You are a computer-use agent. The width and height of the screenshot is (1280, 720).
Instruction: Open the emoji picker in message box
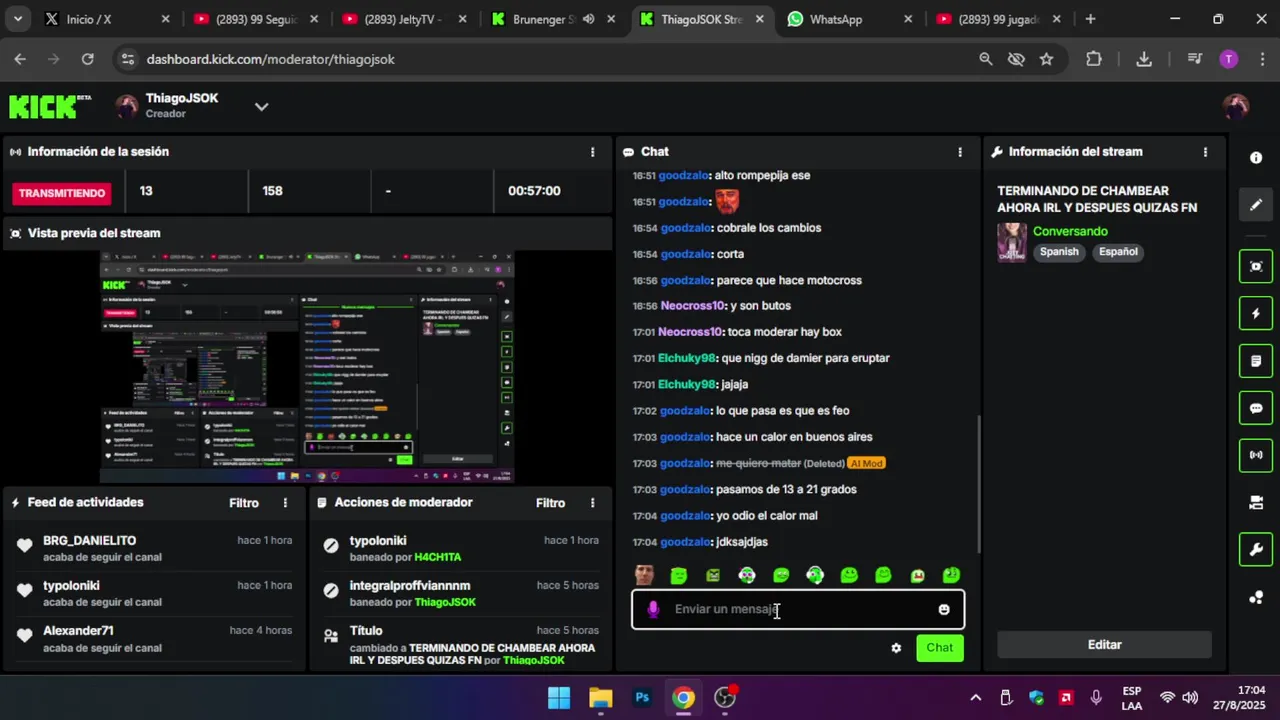coord(944,609)
